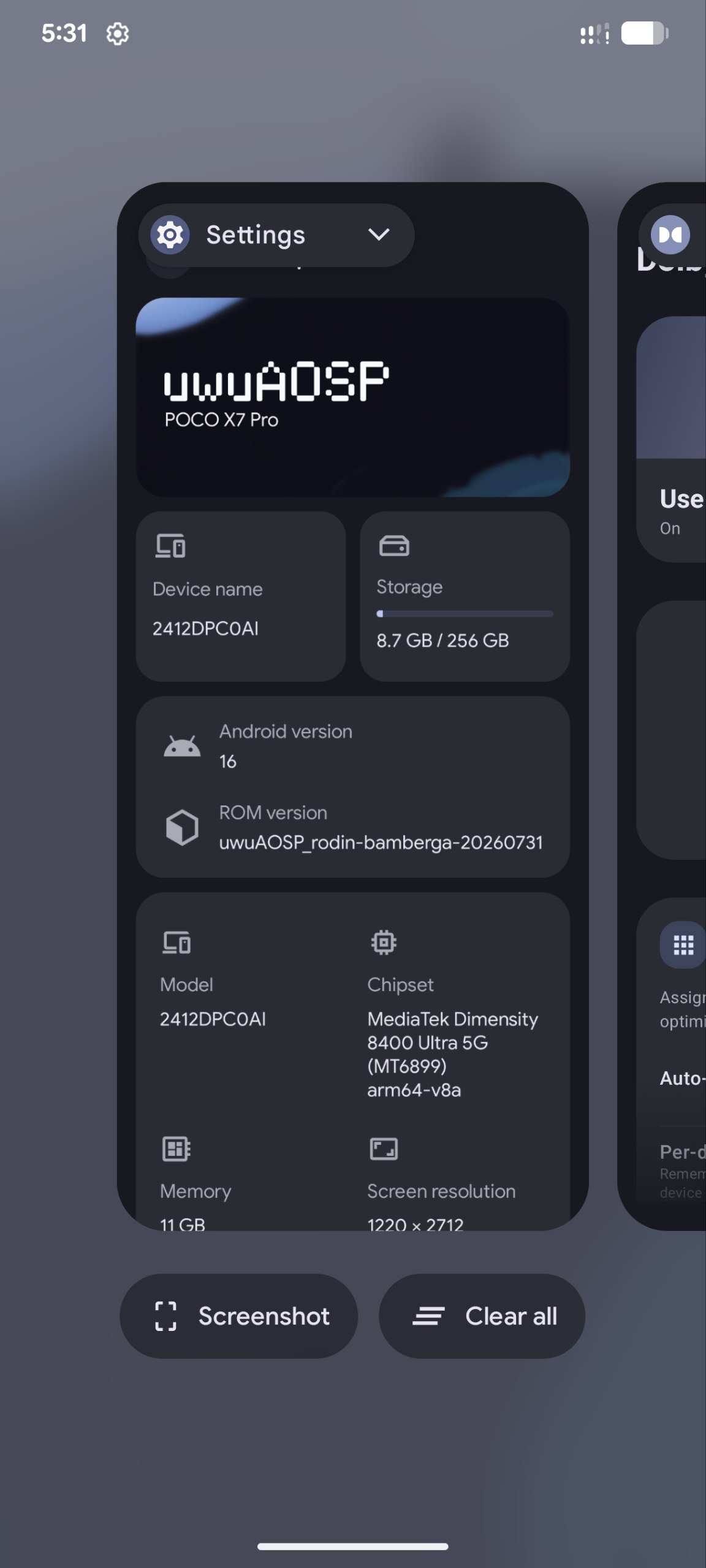This screenshot has height=1568, width=706.
Task: Open the Settings app gear icon
Action: [170, 235]
